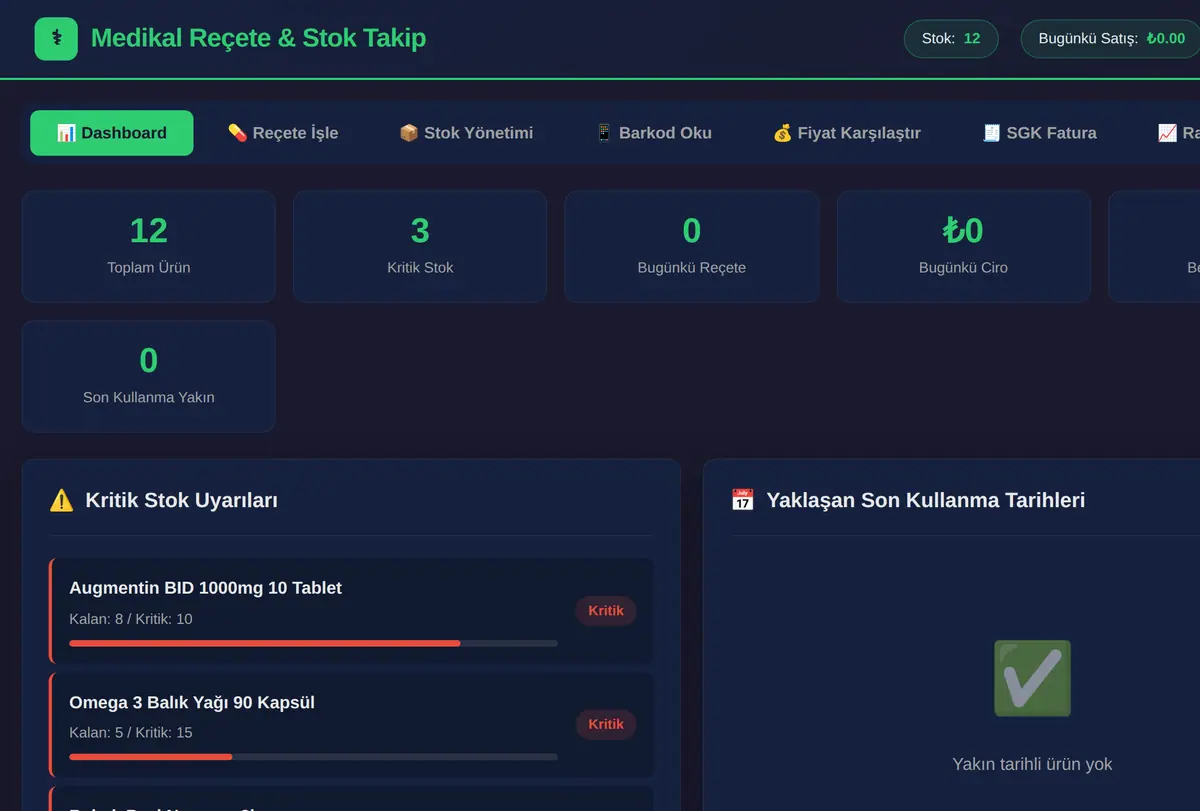Image resolution: width=1200 pixels, height=811 pixels.
Task: Click the calendar icon beside Yaklaşan Son Kullanma
Action: (742, 500)
